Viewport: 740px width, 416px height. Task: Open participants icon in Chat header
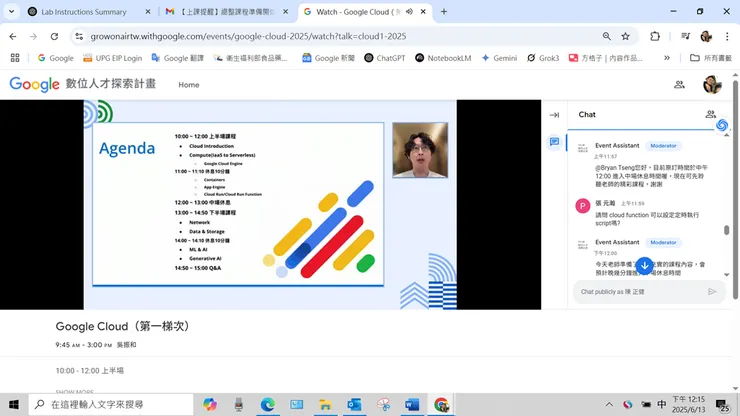pos(710,114)
